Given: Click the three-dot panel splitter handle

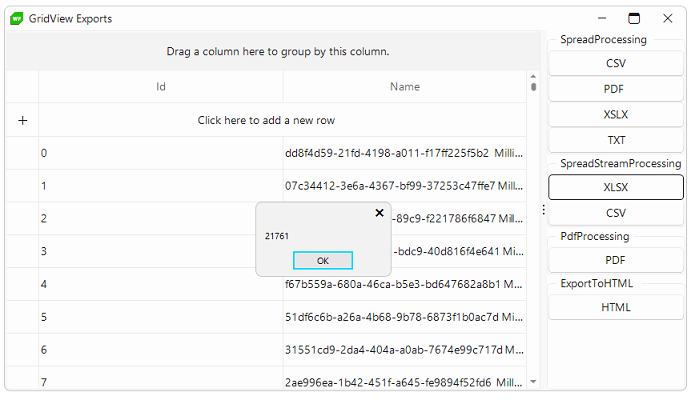Looking at the screenshot, I should [x=543, y=210].
